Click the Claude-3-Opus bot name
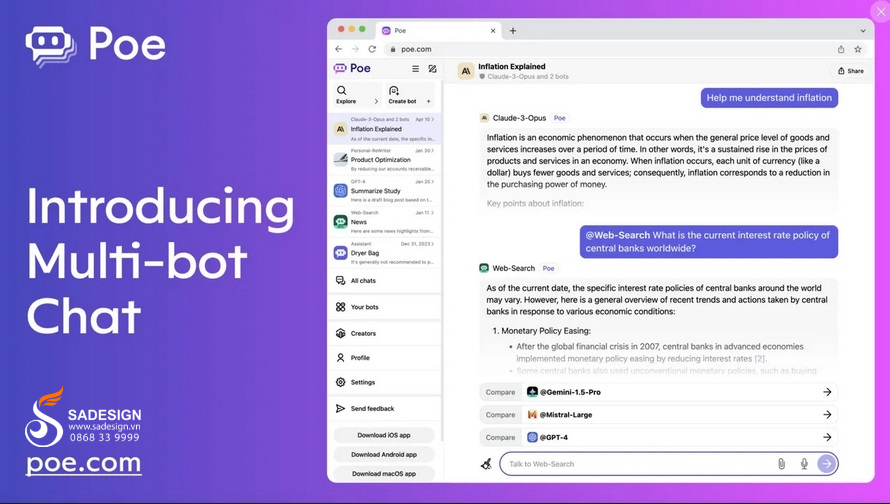This screenshot has width=890, height=504. click(519, 118)
